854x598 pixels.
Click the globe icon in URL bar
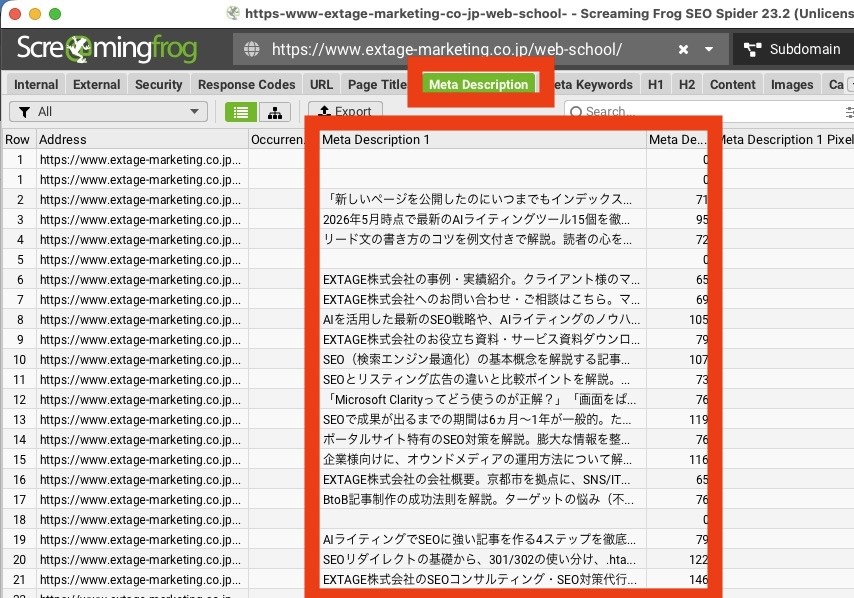tap(252, 50)
